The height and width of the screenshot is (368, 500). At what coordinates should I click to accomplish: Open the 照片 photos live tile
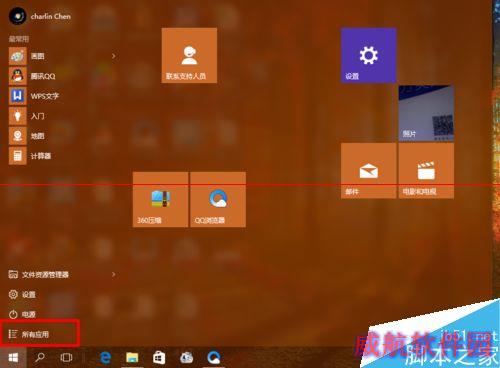[x=426, y=113]
